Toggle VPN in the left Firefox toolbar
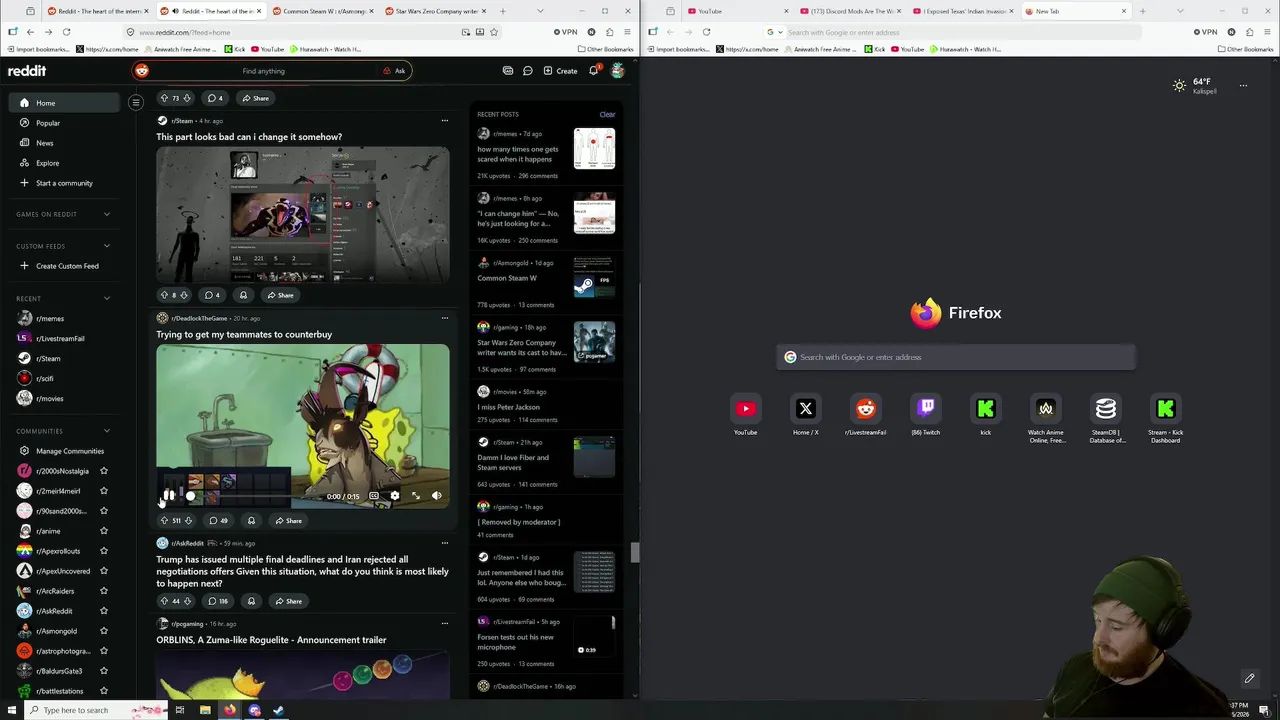1280x720 pixels. [x=566, y=32]
